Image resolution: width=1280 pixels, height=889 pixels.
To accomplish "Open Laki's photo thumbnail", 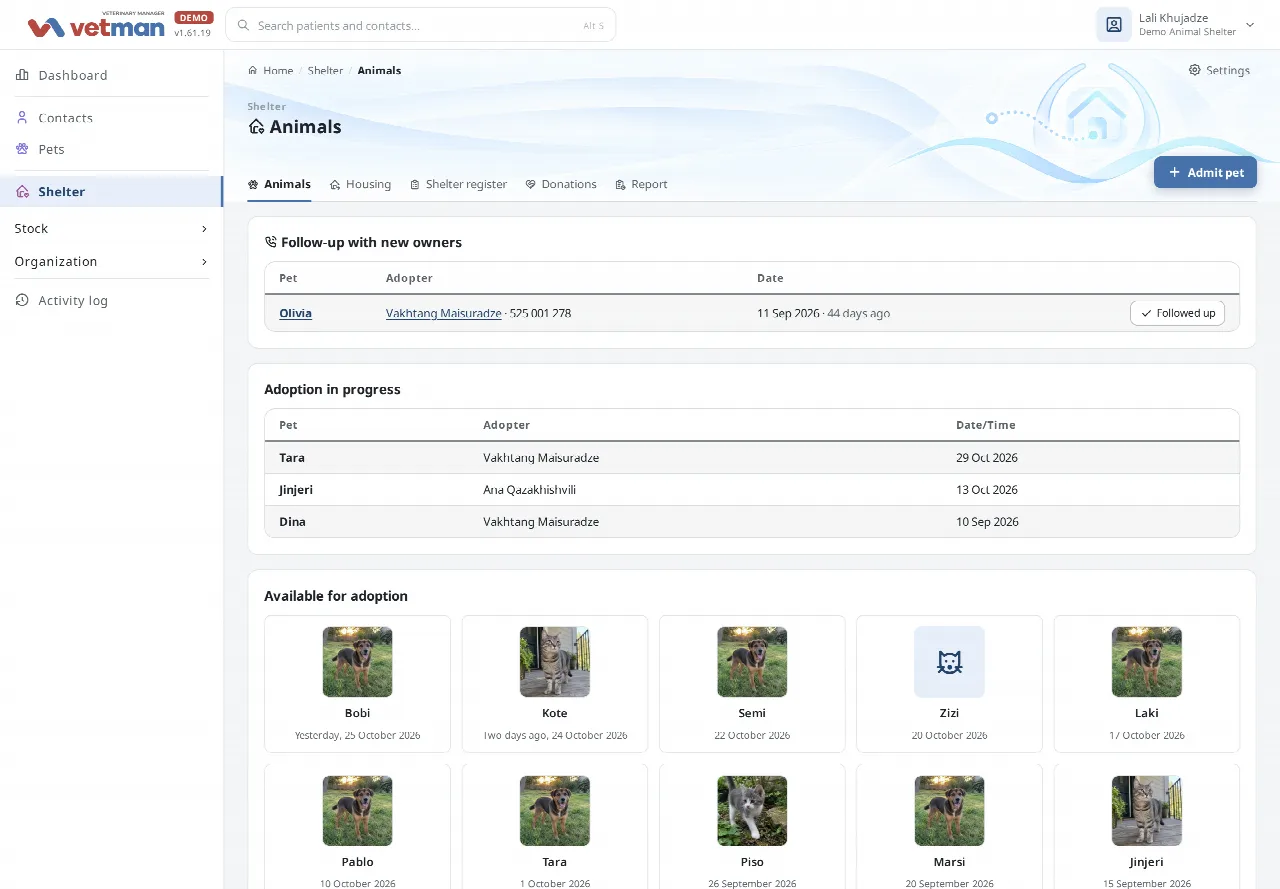I will (1147, 661).
